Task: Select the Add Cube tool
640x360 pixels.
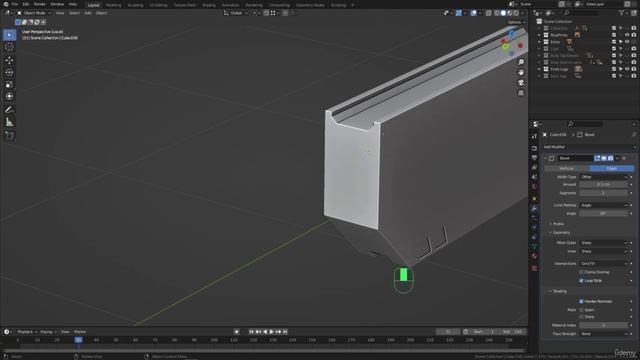Action: [9, 136]
